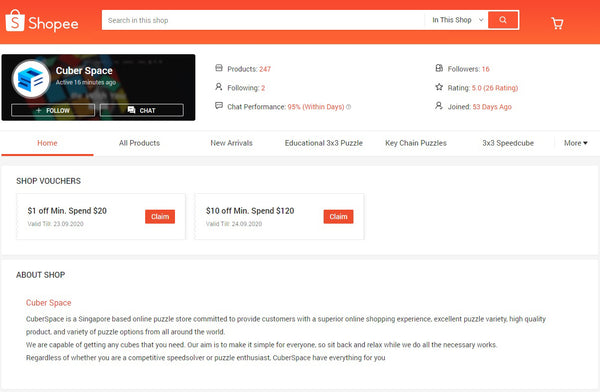
Task: Click the Rating star icon
Action: [x=439, y=87]
